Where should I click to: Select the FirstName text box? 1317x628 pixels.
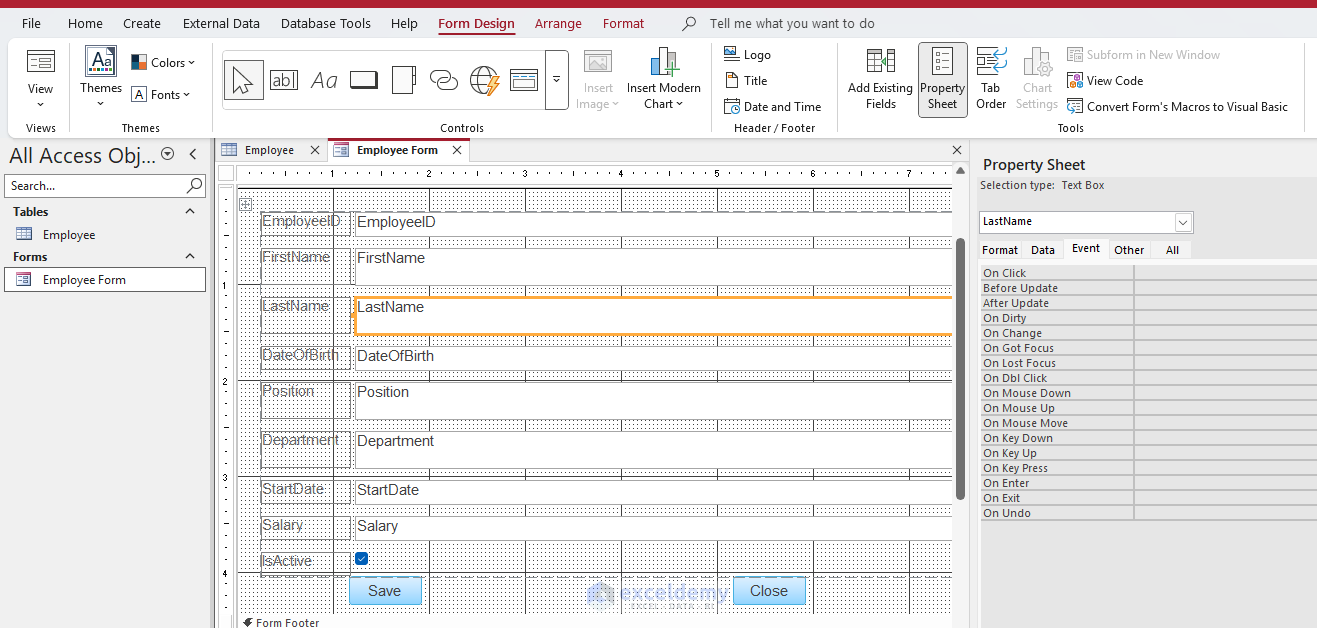(654, 266)
